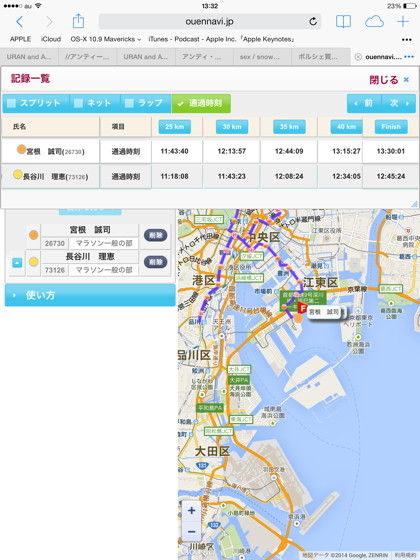The width and height of the screenshot is (420, 560).
Task: Click the 宮根 誠司 map label popup
Action: coord(324,312)
